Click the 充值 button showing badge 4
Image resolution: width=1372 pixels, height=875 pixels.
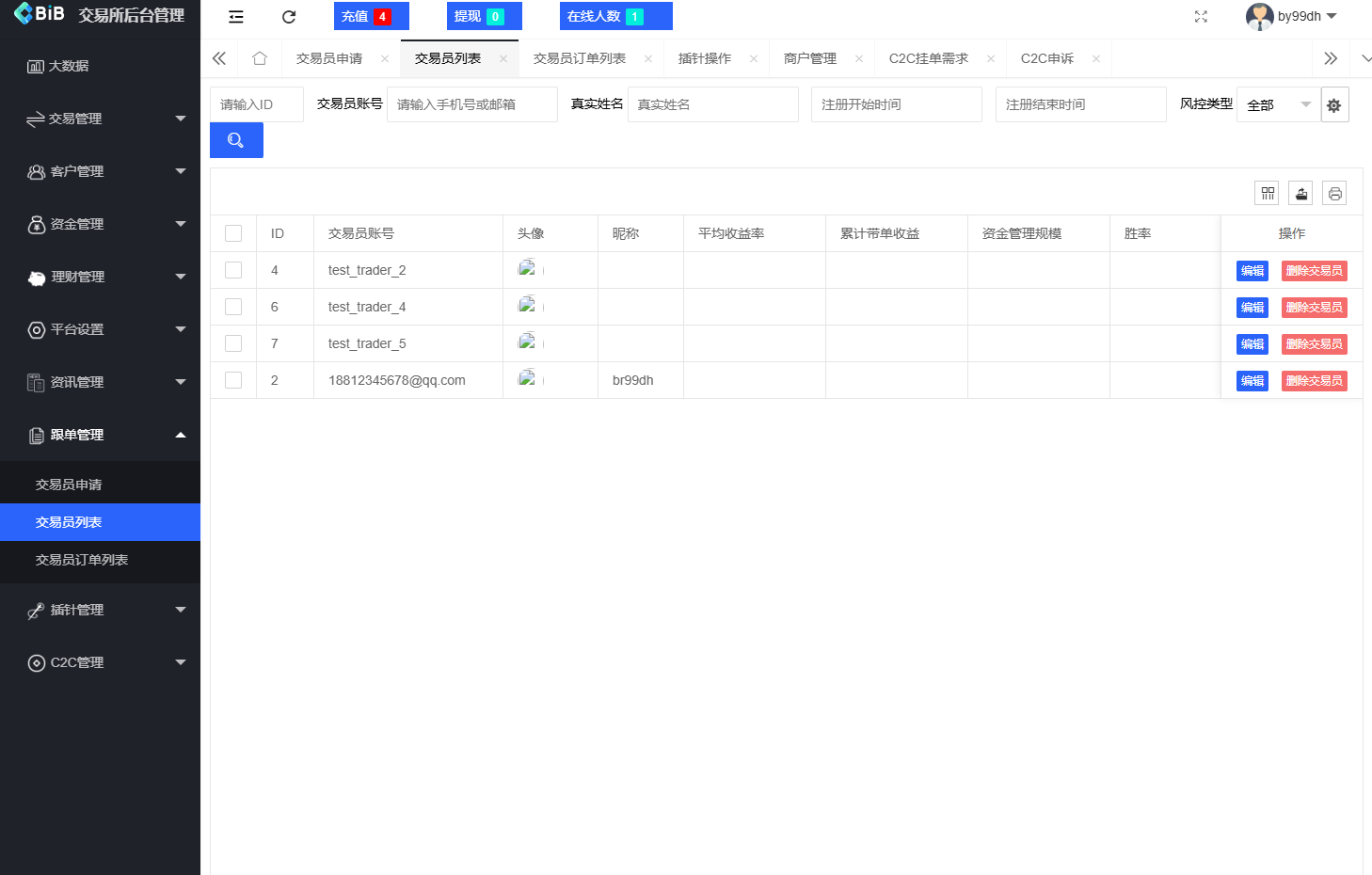[x=371, y=16]
